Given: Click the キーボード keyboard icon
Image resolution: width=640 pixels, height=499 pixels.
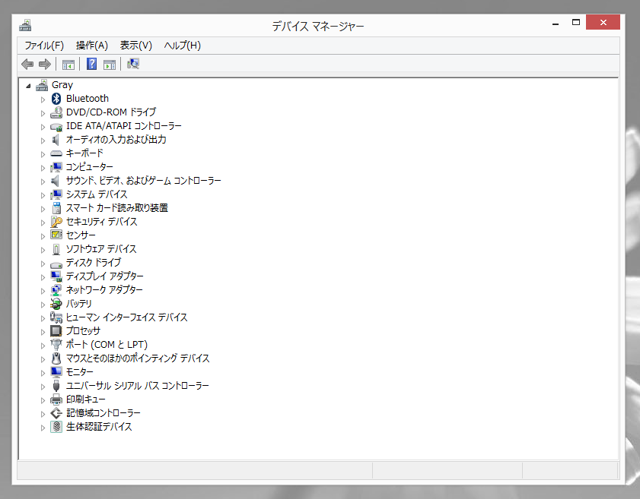Looking at the screenshot, I should pyautogui.click(x=56, y=153).
